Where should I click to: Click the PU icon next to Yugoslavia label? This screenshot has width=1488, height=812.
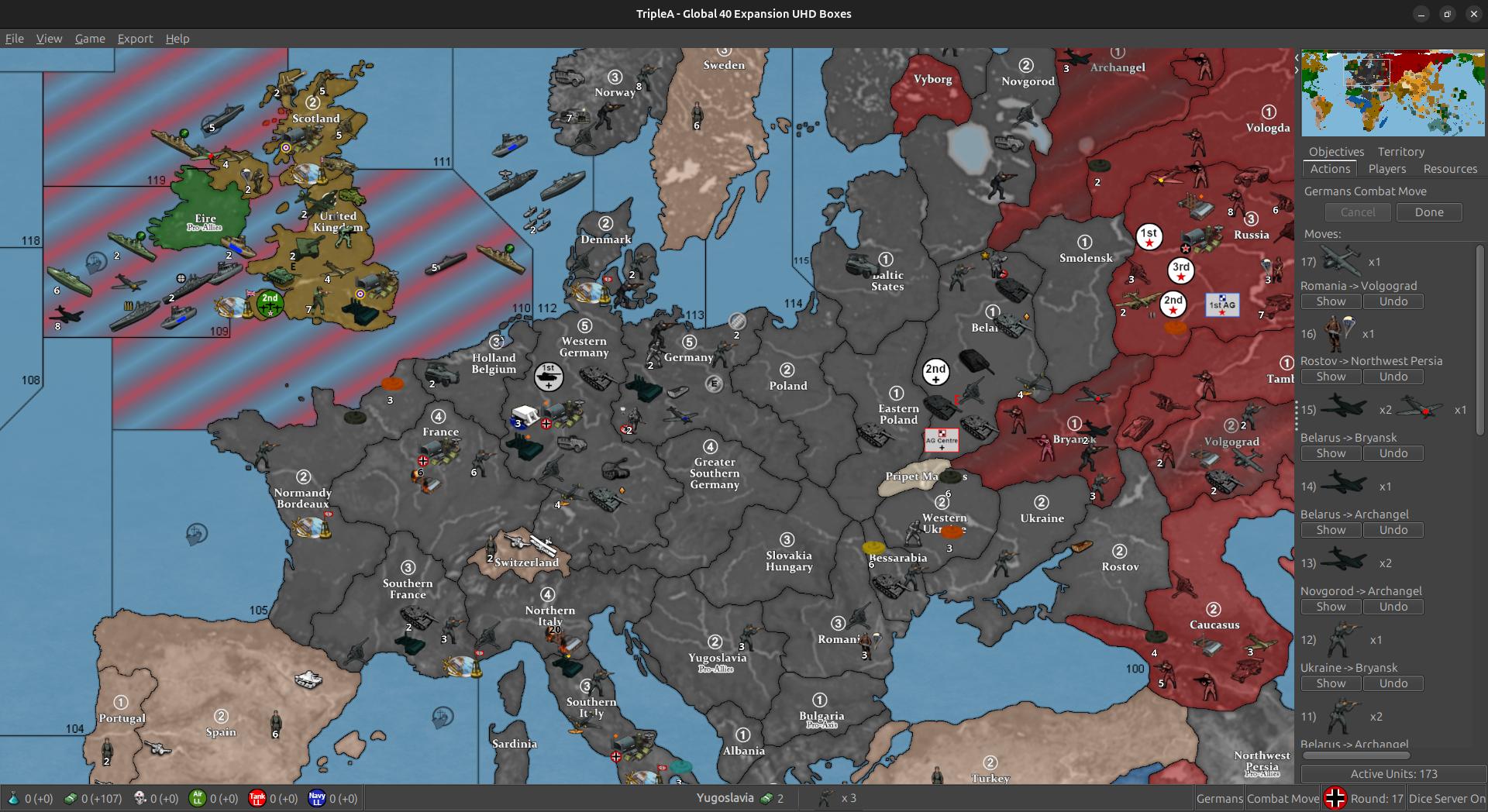pos(766,798)
